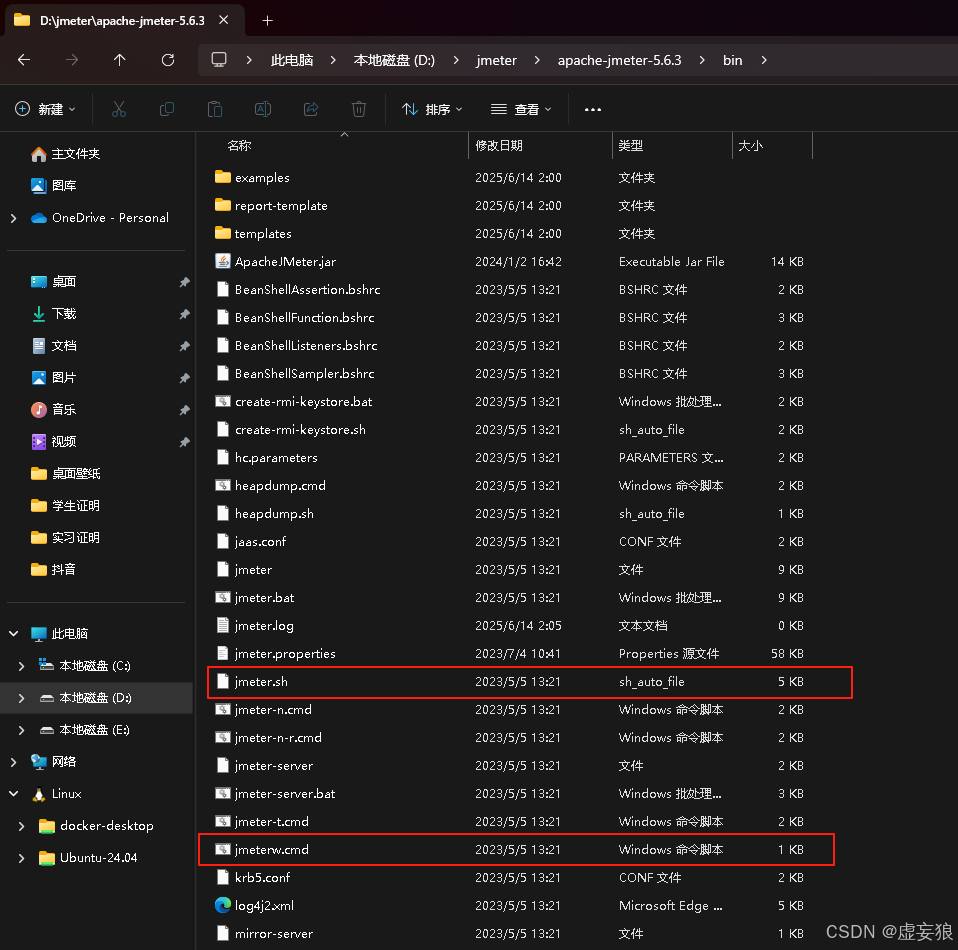Select the log4j2.xml Edge icon
The image size is (958, 950).
click(x=223, y=905)
